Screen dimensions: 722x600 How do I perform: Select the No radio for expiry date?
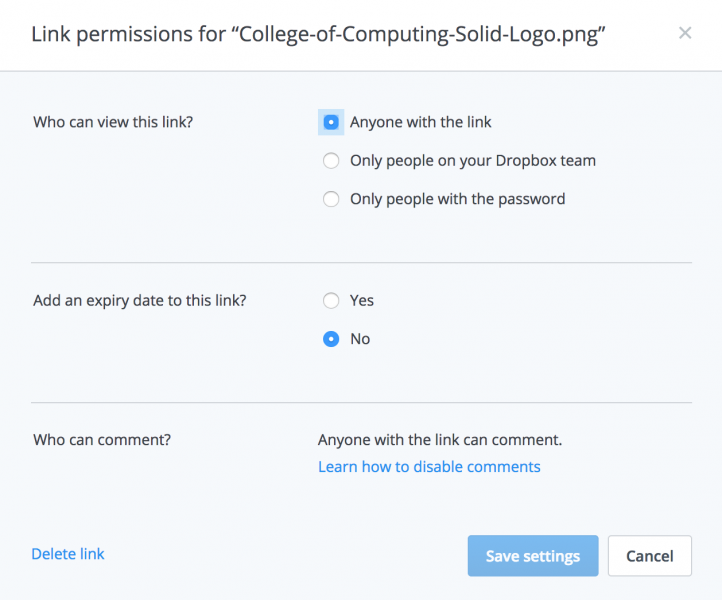[331, 339]
